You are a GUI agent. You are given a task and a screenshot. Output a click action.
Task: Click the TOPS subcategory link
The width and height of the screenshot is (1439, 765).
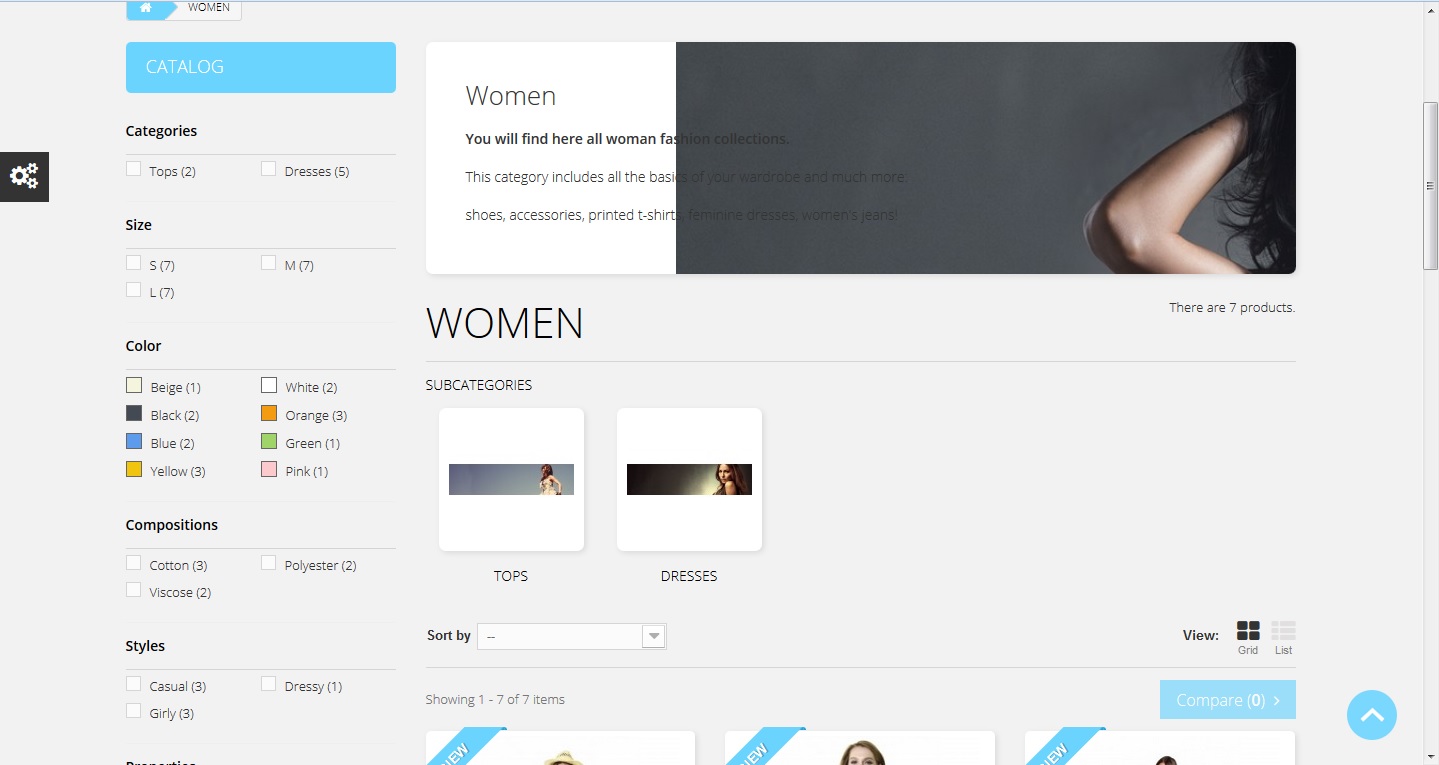tap(511, 576)
